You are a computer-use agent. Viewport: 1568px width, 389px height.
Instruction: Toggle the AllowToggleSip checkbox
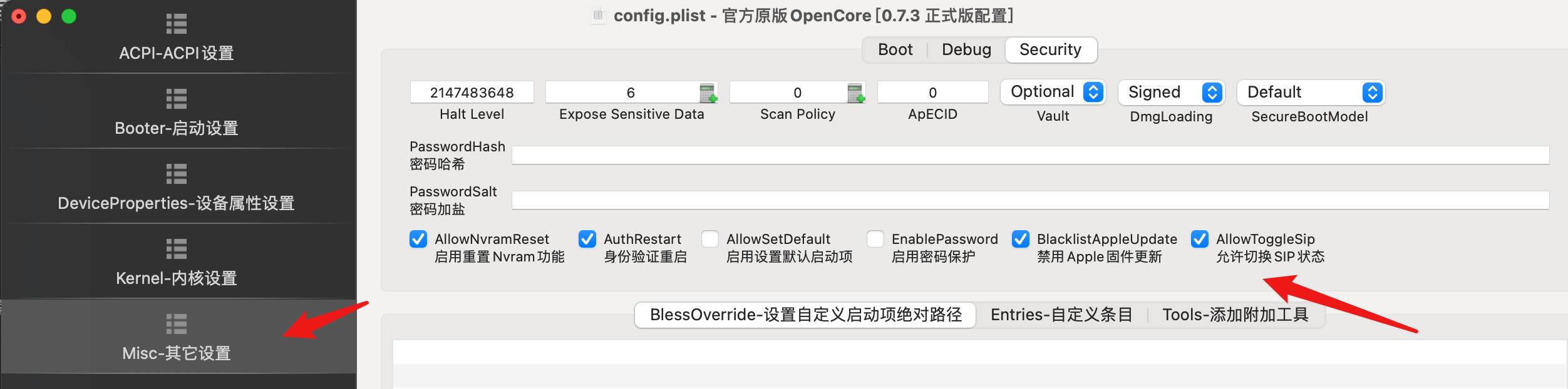click(x=1200, y=239)
